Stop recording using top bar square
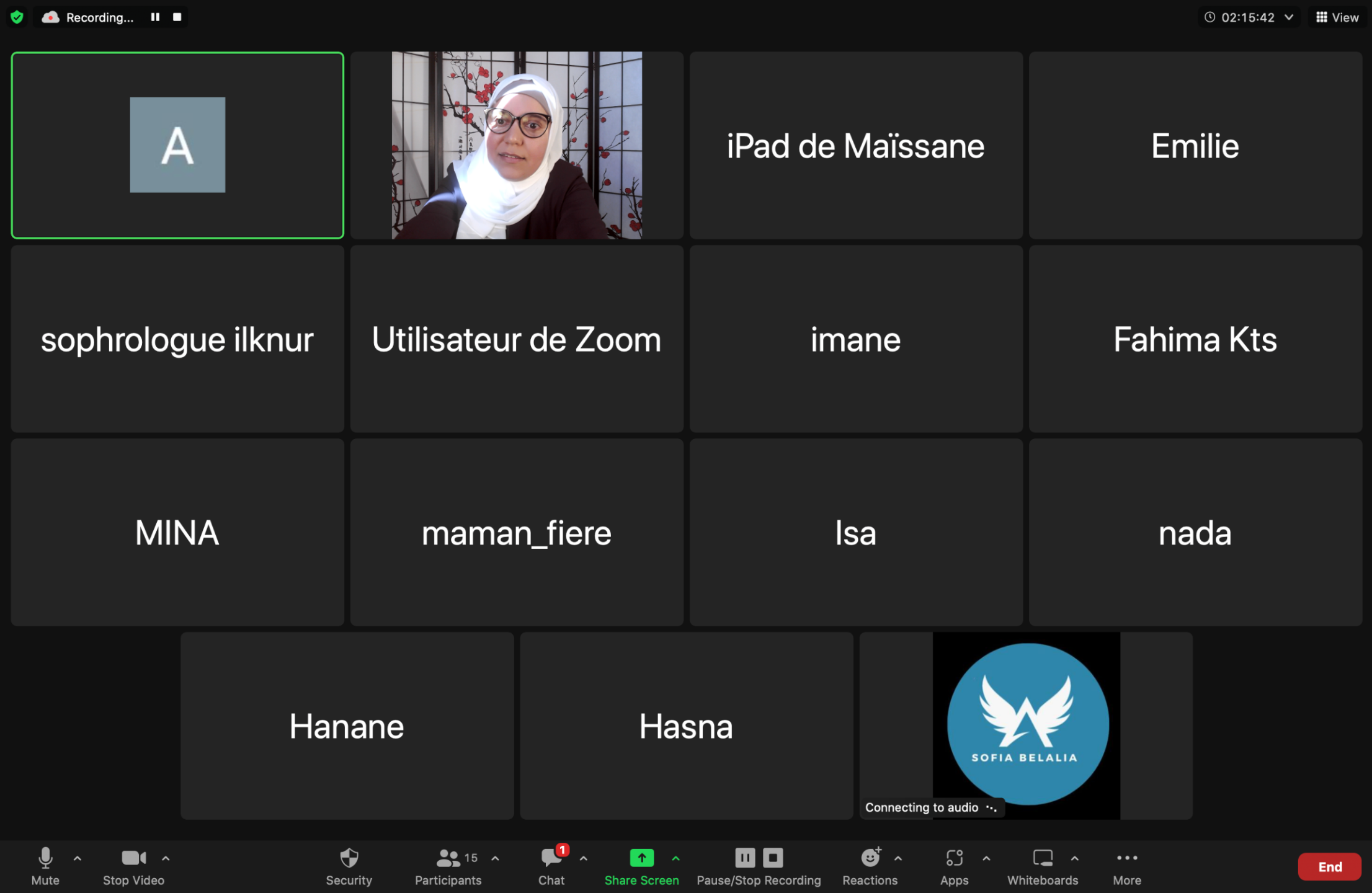 click(177, 17)
